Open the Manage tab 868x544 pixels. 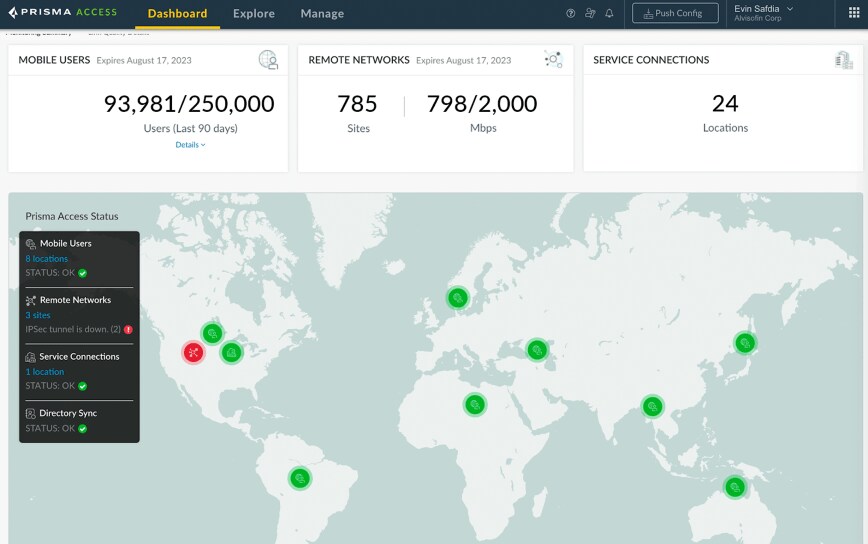point(322,14)
